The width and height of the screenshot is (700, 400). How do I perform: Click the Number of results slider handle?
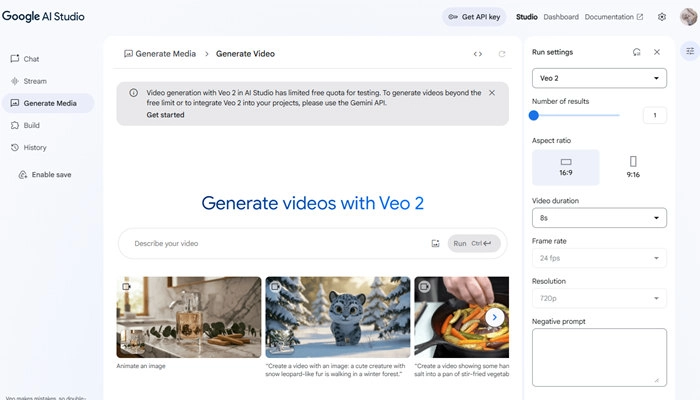[533, 116]
